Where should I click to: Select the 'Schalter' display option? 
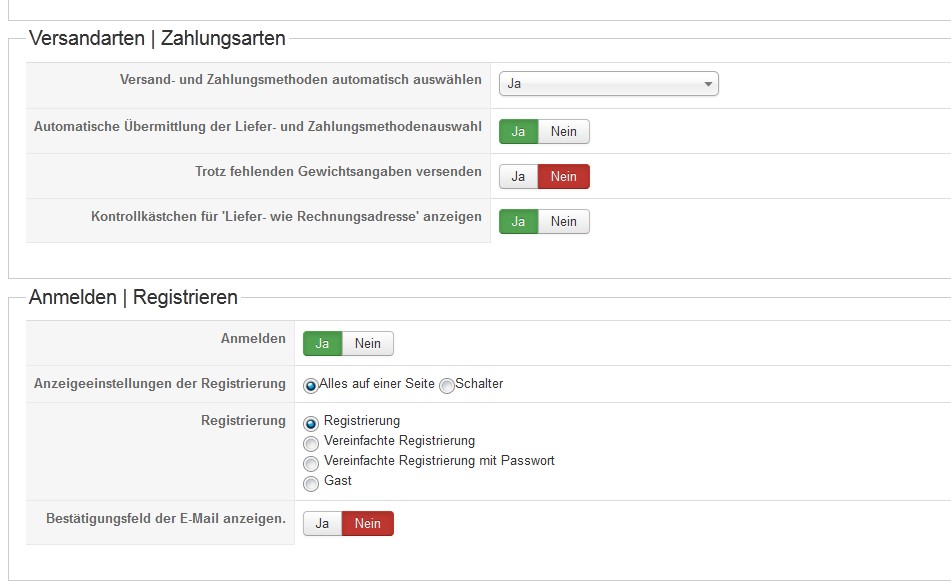point(447,386)
